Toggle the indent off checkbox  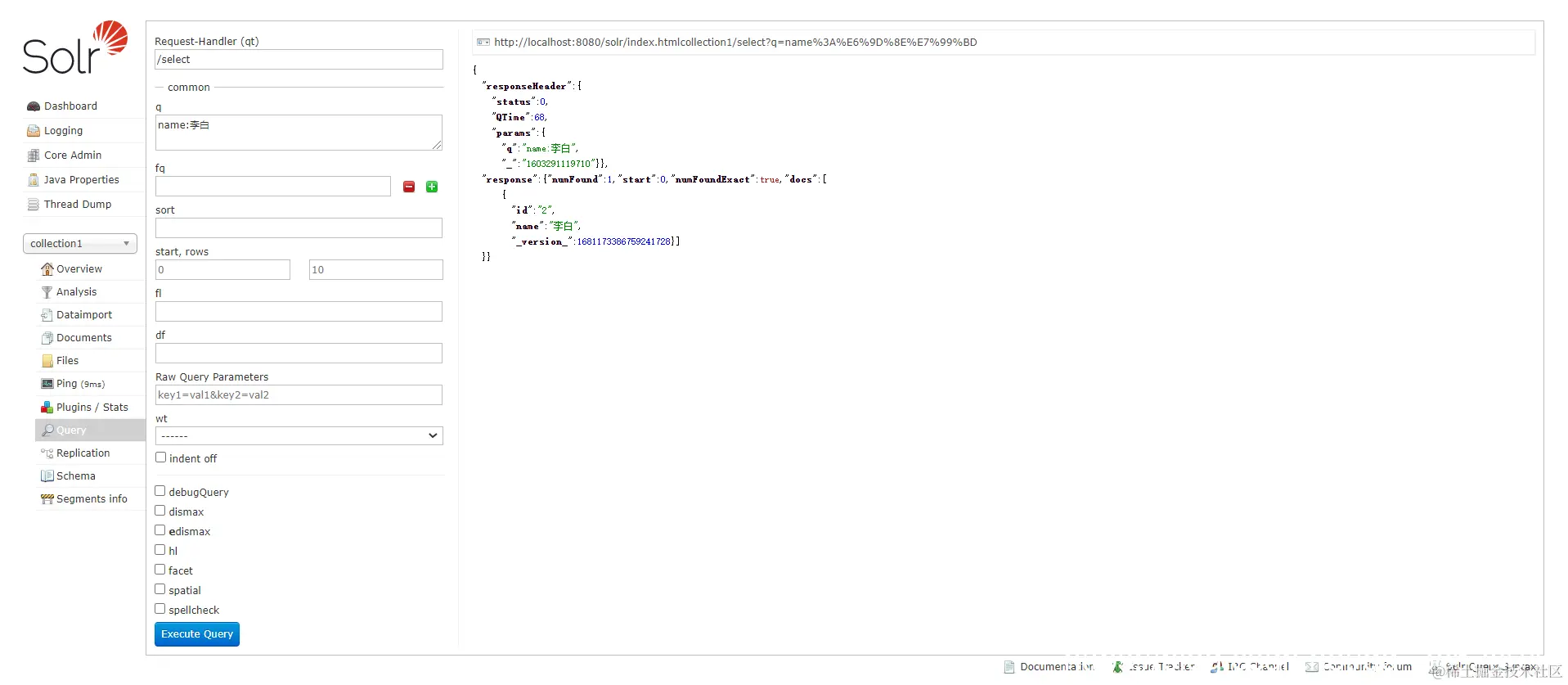coord(160,457)
